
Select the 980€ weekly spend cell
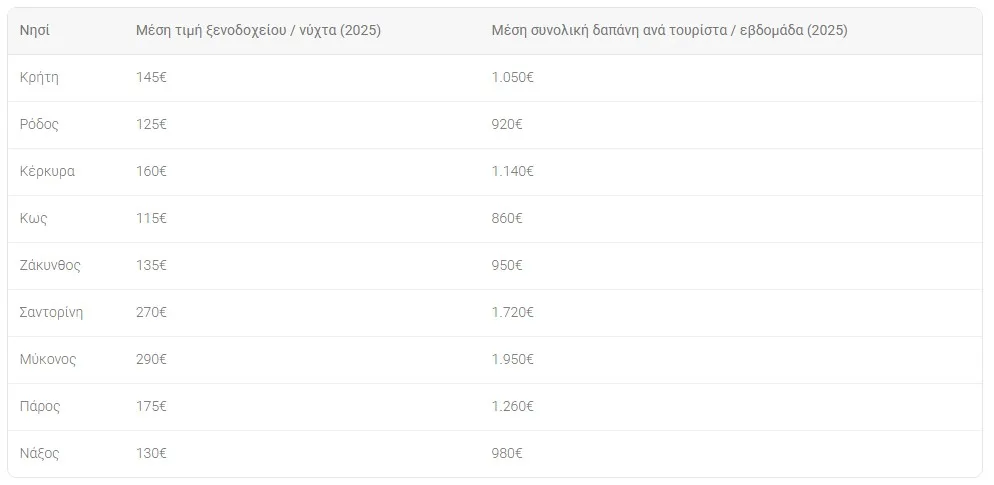507,453
